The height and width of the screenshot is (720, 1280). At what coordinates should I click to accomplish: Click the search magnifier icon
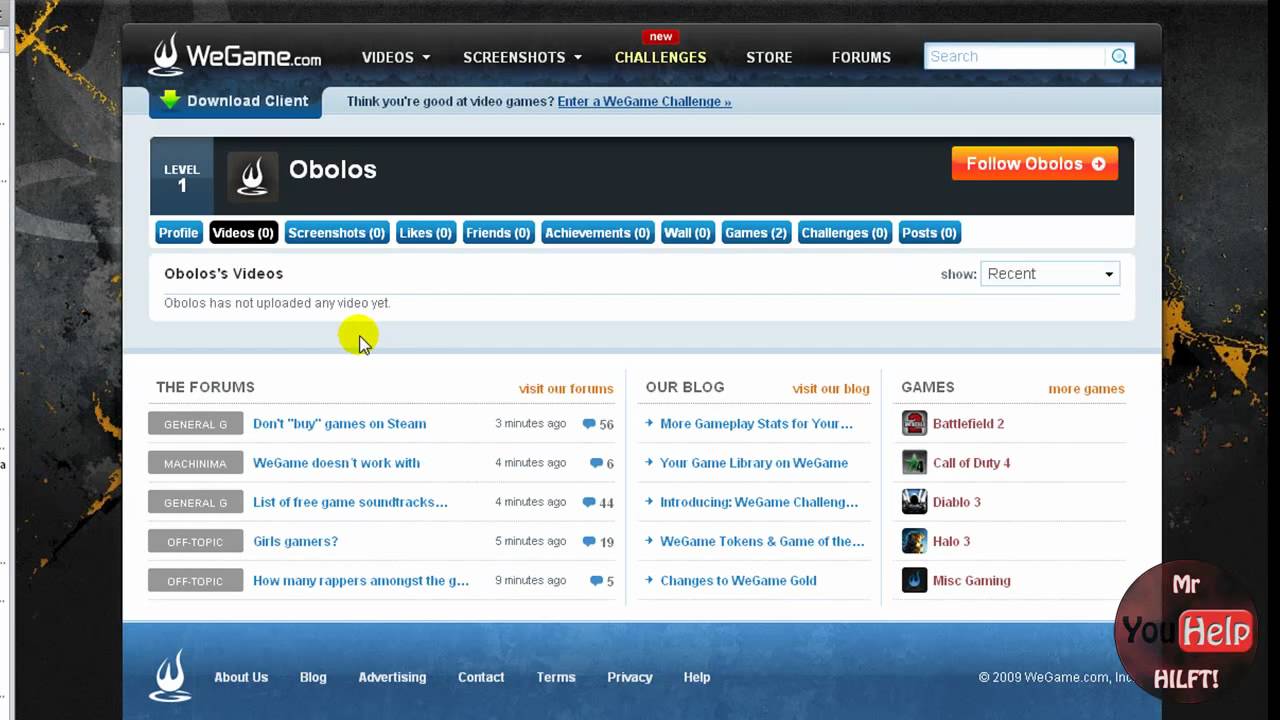click(1120, 57)
